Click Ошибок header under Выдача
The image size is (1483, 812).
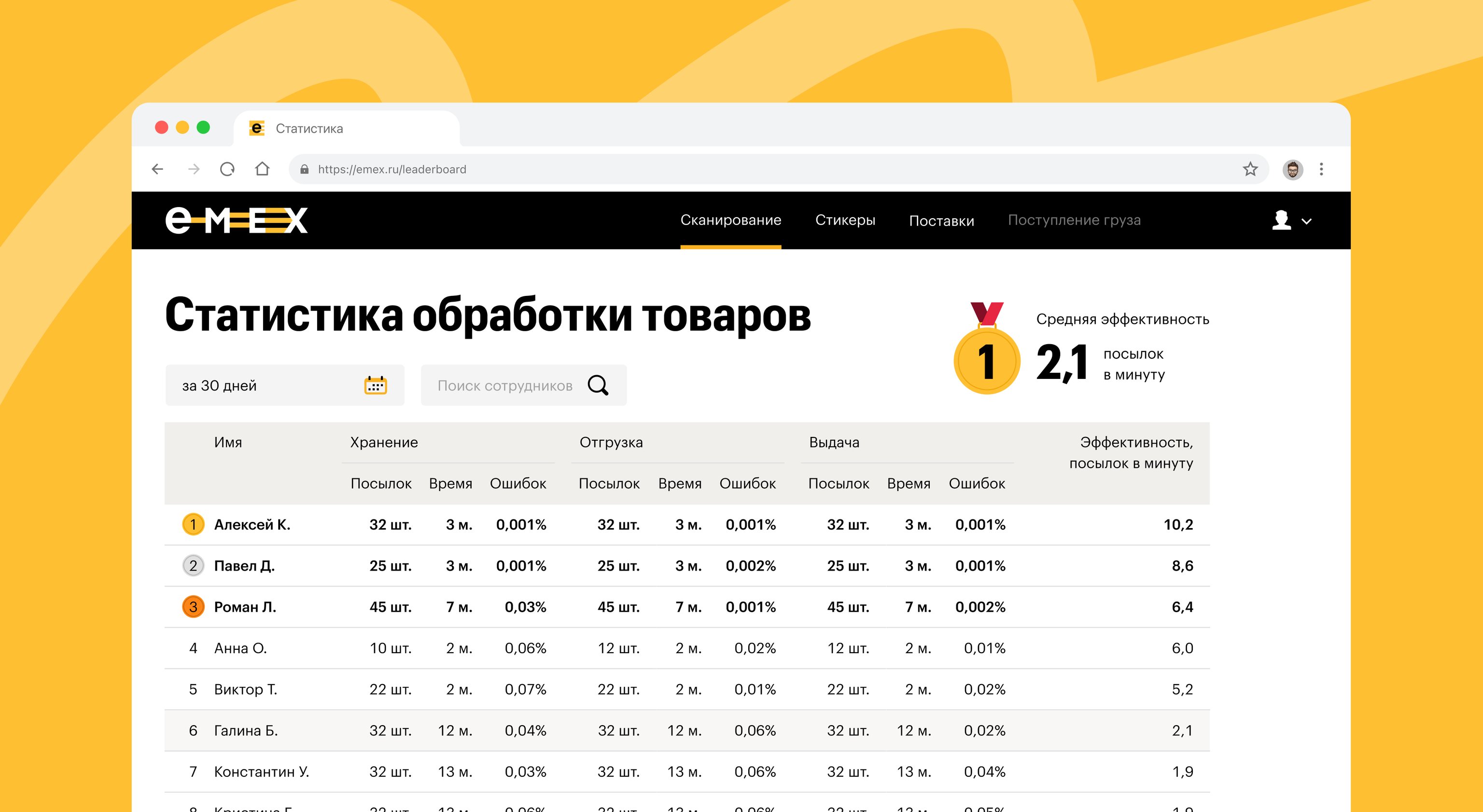977,483
